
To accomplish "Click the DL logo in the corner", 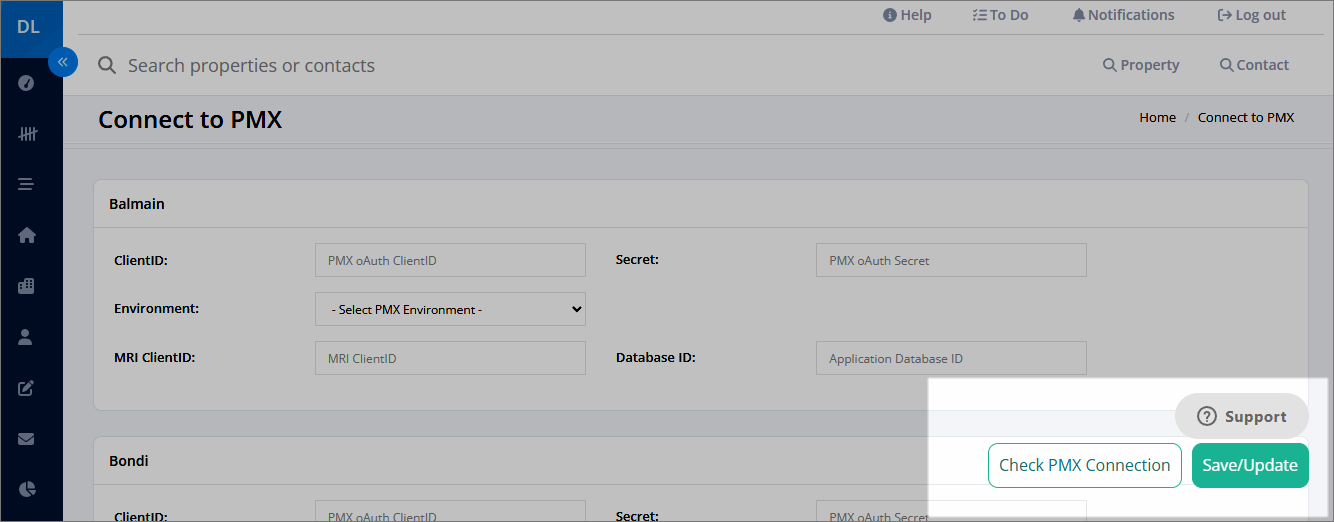I will tap(29, 27).
